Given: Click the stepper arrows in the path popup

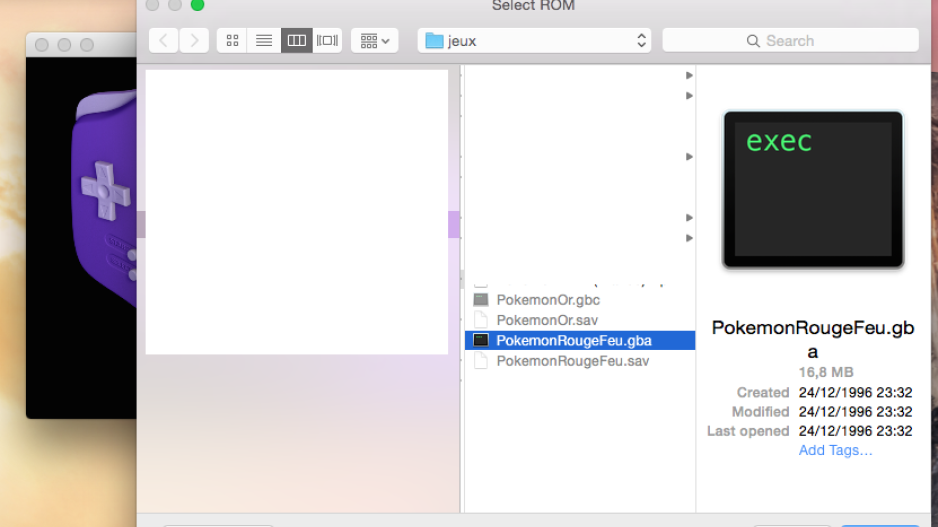Looking at the screenshot, I should [641, 41].
